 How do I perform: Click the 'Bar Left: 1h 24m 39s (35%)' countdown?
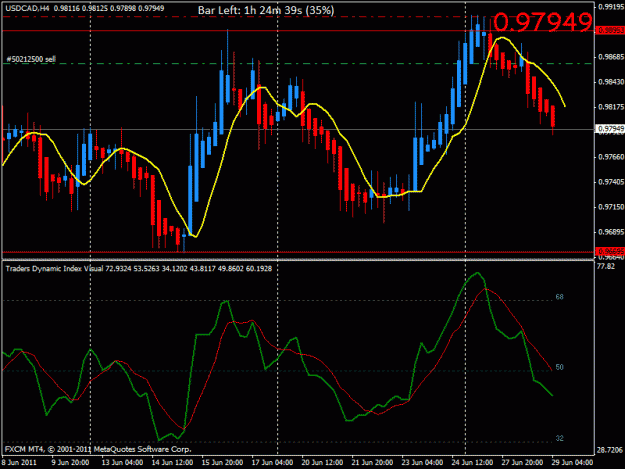[266, 10]
